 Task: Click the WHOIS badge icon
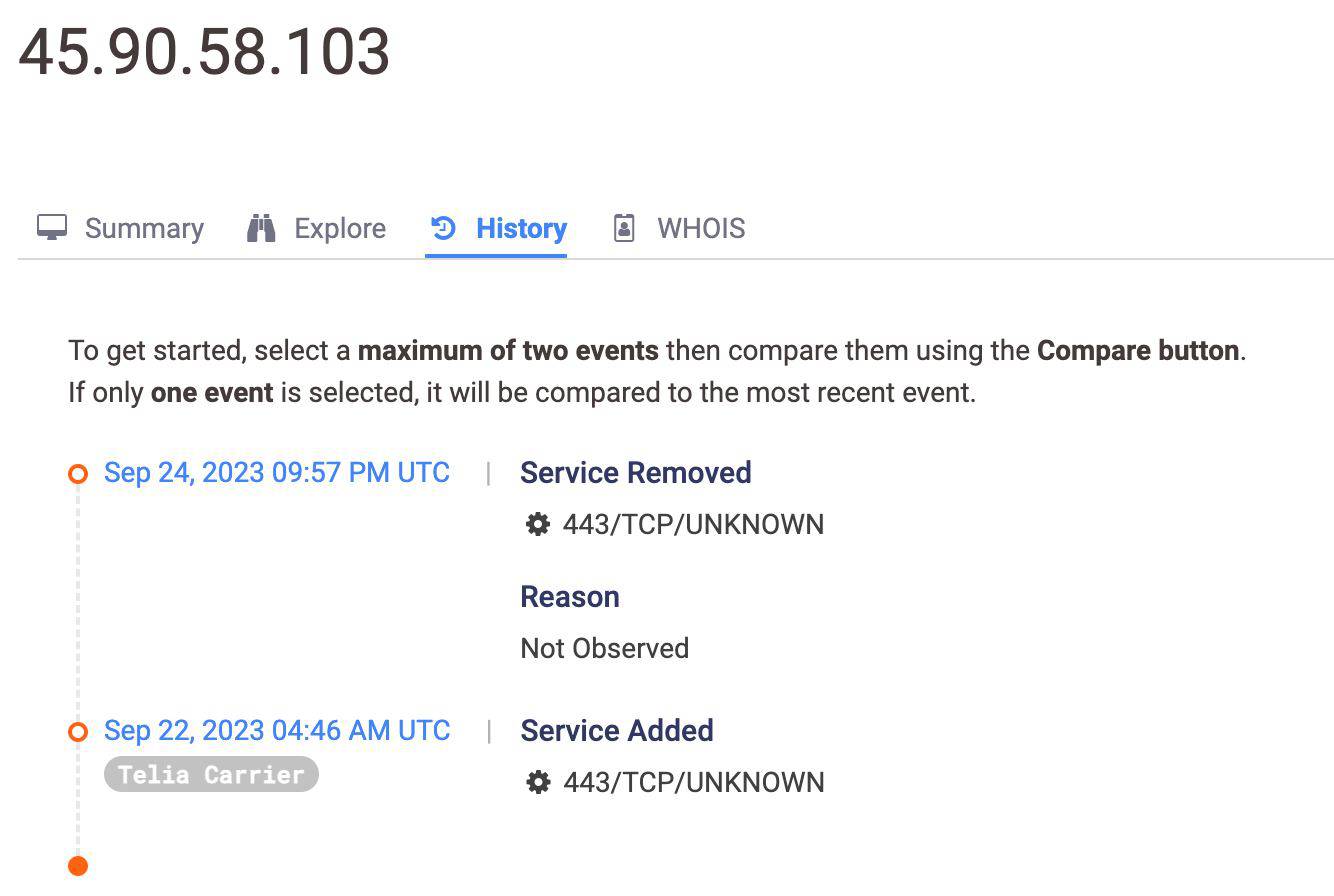click(624, 228)
